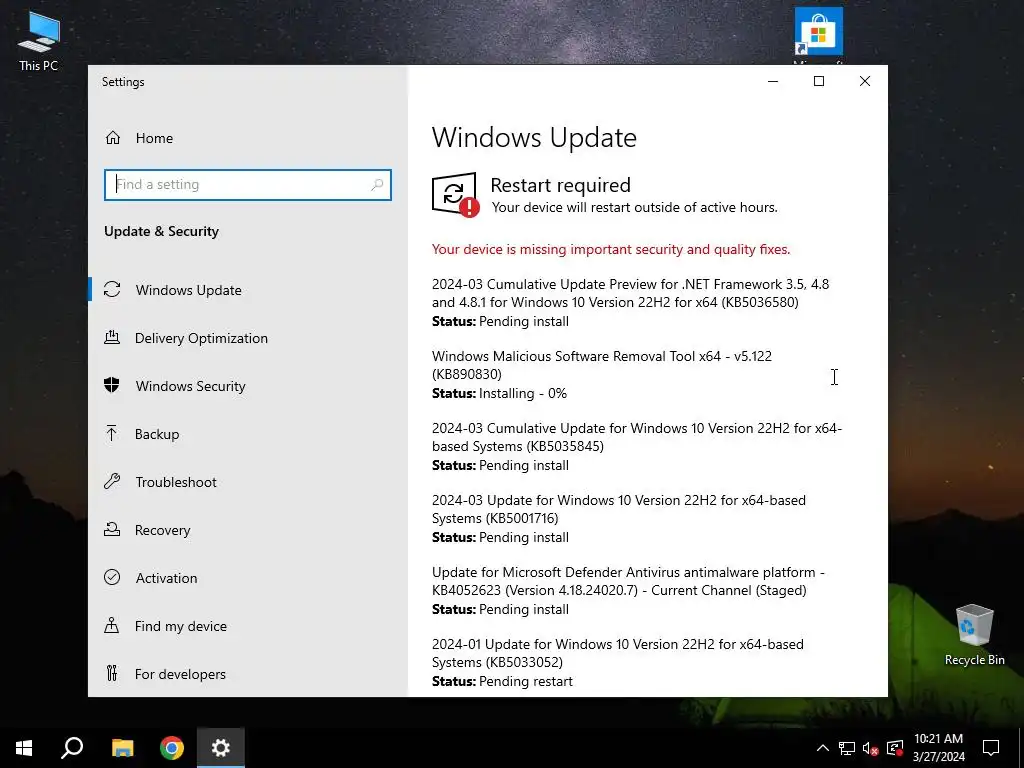The image size is (1024, 768).
Task: Select the Troubleshoot wrench icon
Action: (112, 482)
